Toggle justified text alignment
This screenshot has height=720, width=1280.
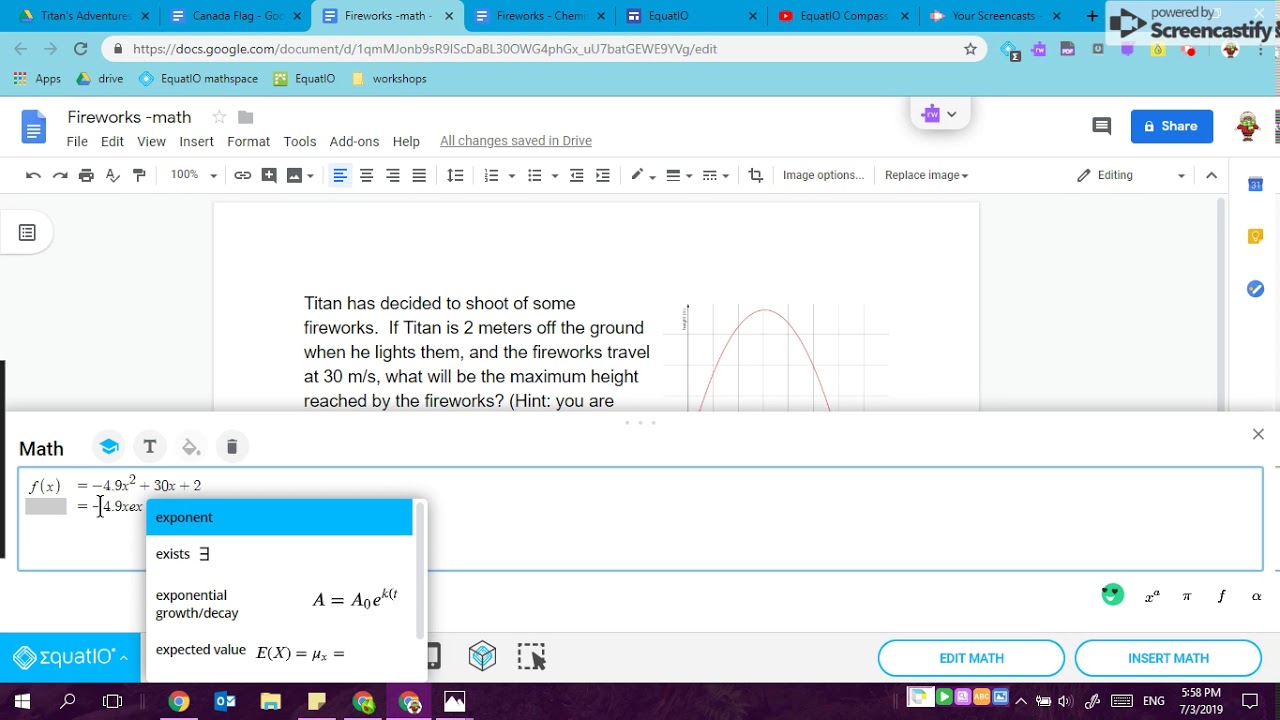(419, 175)
